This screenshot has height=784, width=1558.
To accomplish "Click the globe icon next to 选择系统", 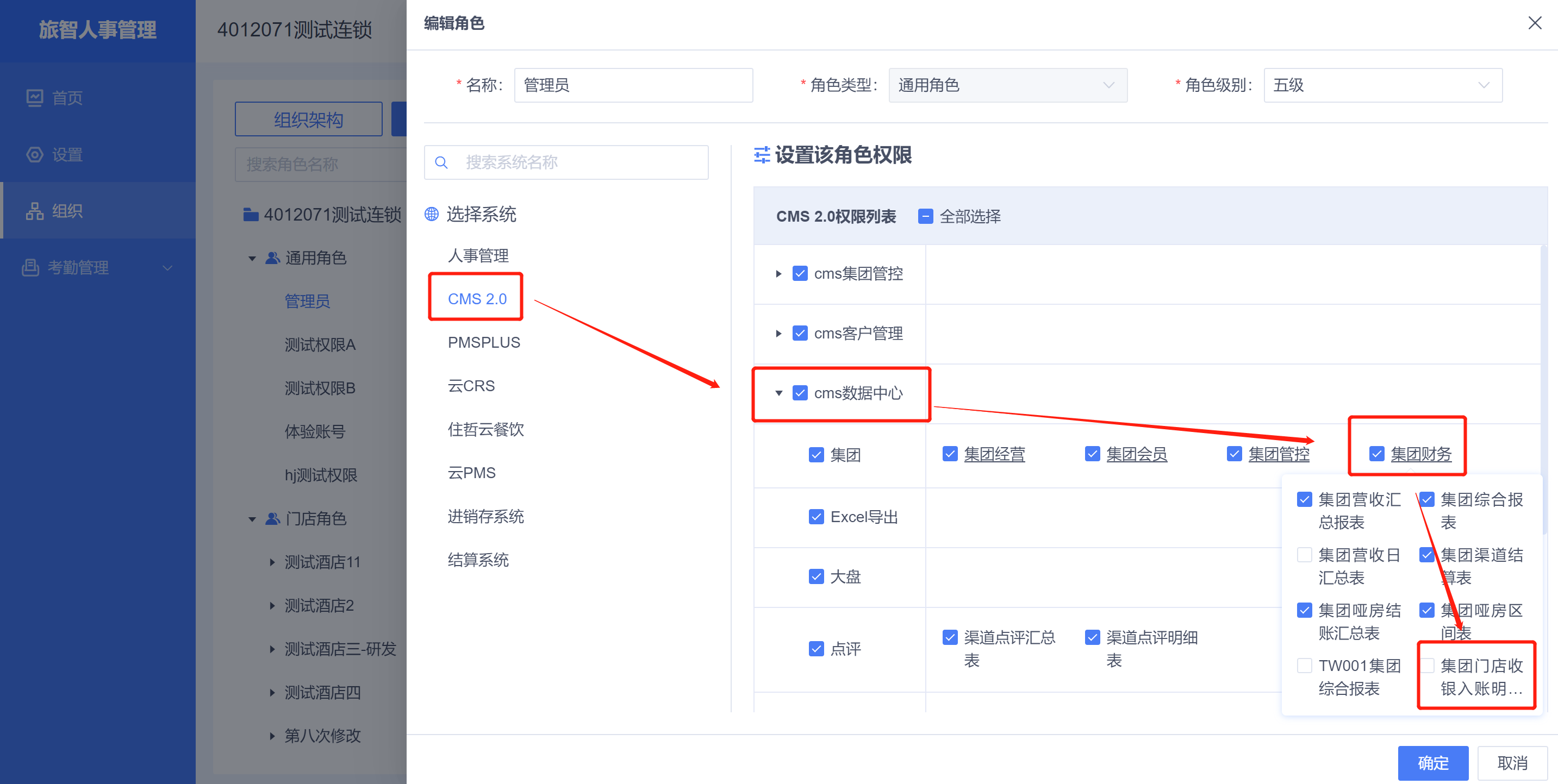I will coord(431,214).
